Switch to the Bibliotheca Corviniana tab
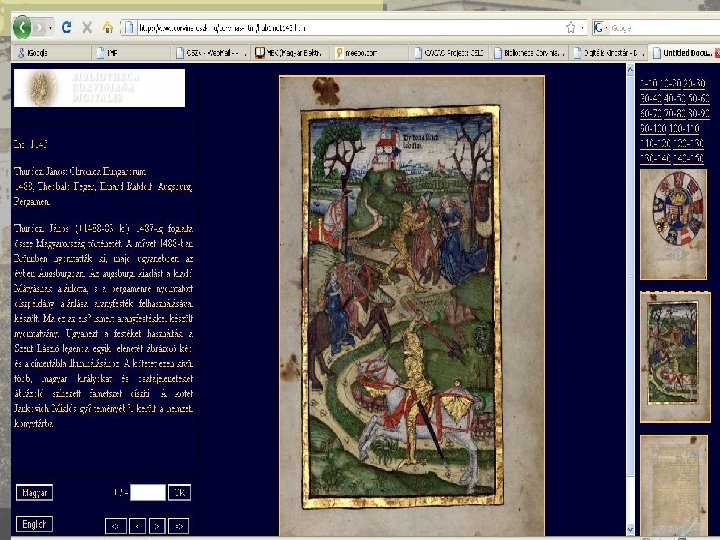The image size is (720, 540). [530, 53]
